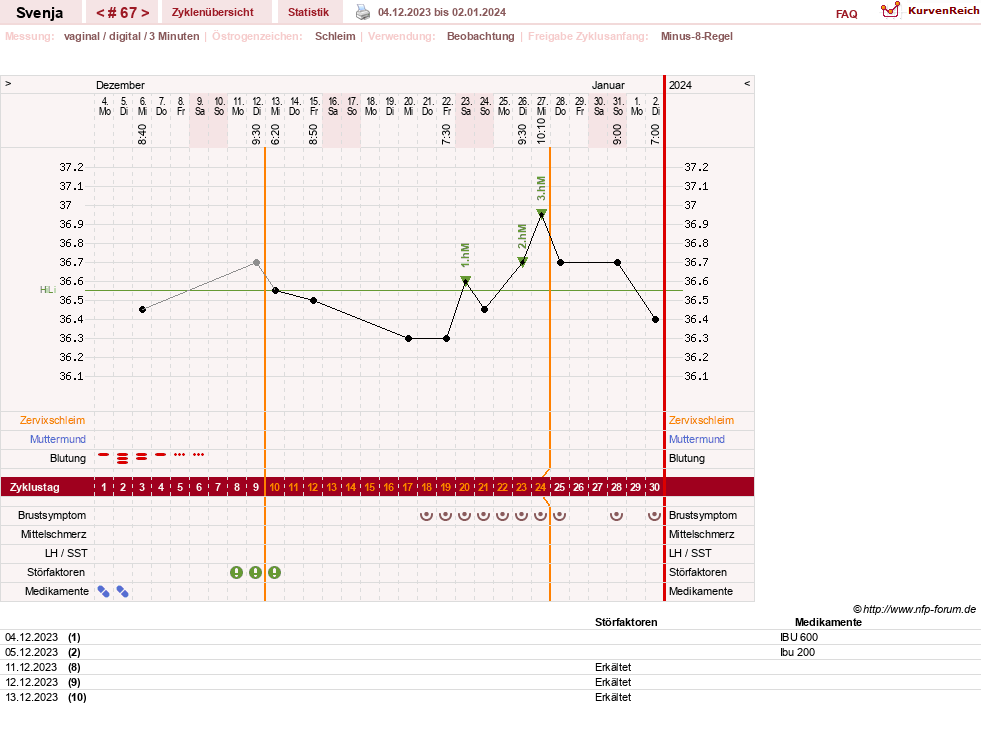Viewport: 981px width, 741px height.
Task: Click measurement time 10:10 on 27 December
Action: coord(541,131)
